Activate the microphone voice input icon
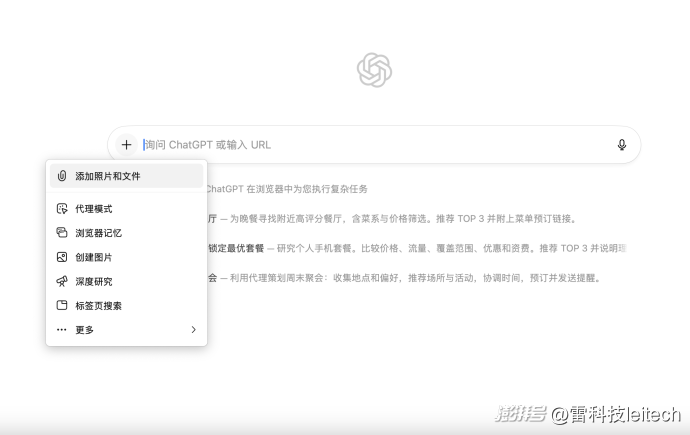690x435 pixels. point(622,145)
